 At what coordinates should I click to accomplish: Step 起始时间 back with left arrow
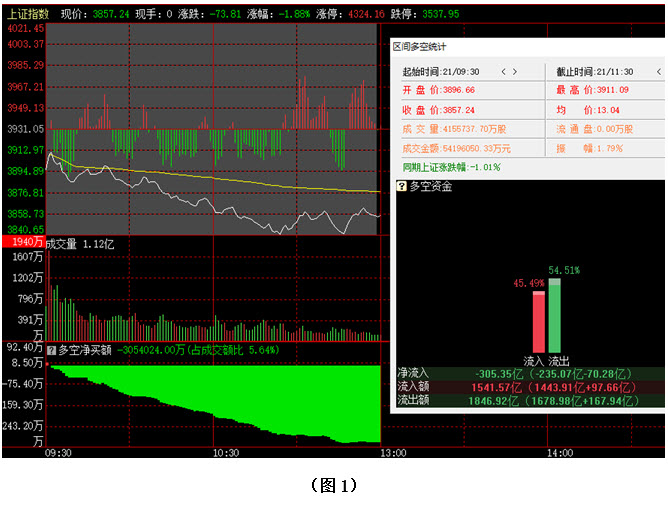503,72
